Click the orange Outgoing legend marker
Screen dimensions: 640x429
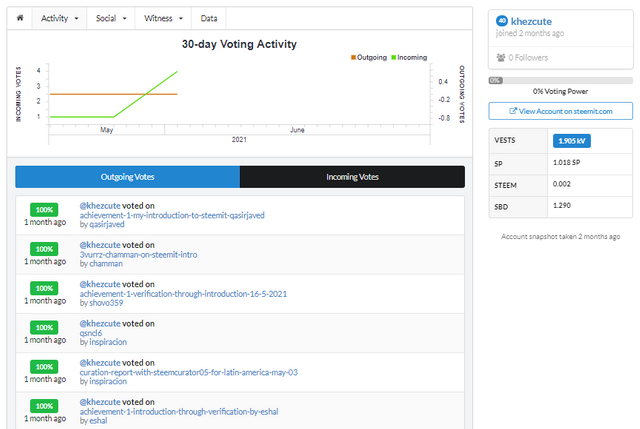353,58
